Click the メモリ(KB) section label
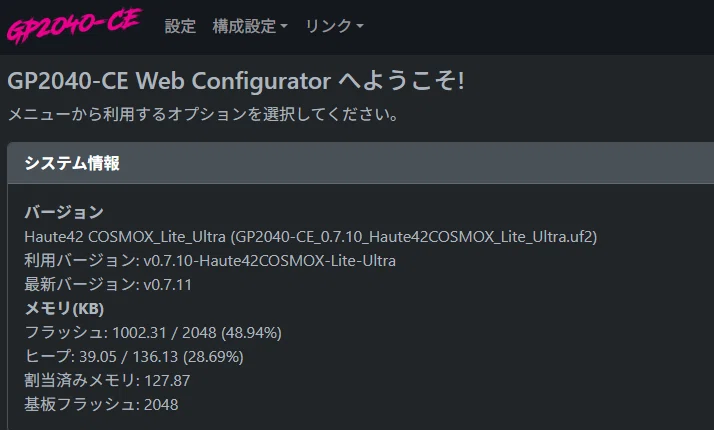The width and height of the screenshot is (714, 430). pyautogui.click(x=64, y=309)
